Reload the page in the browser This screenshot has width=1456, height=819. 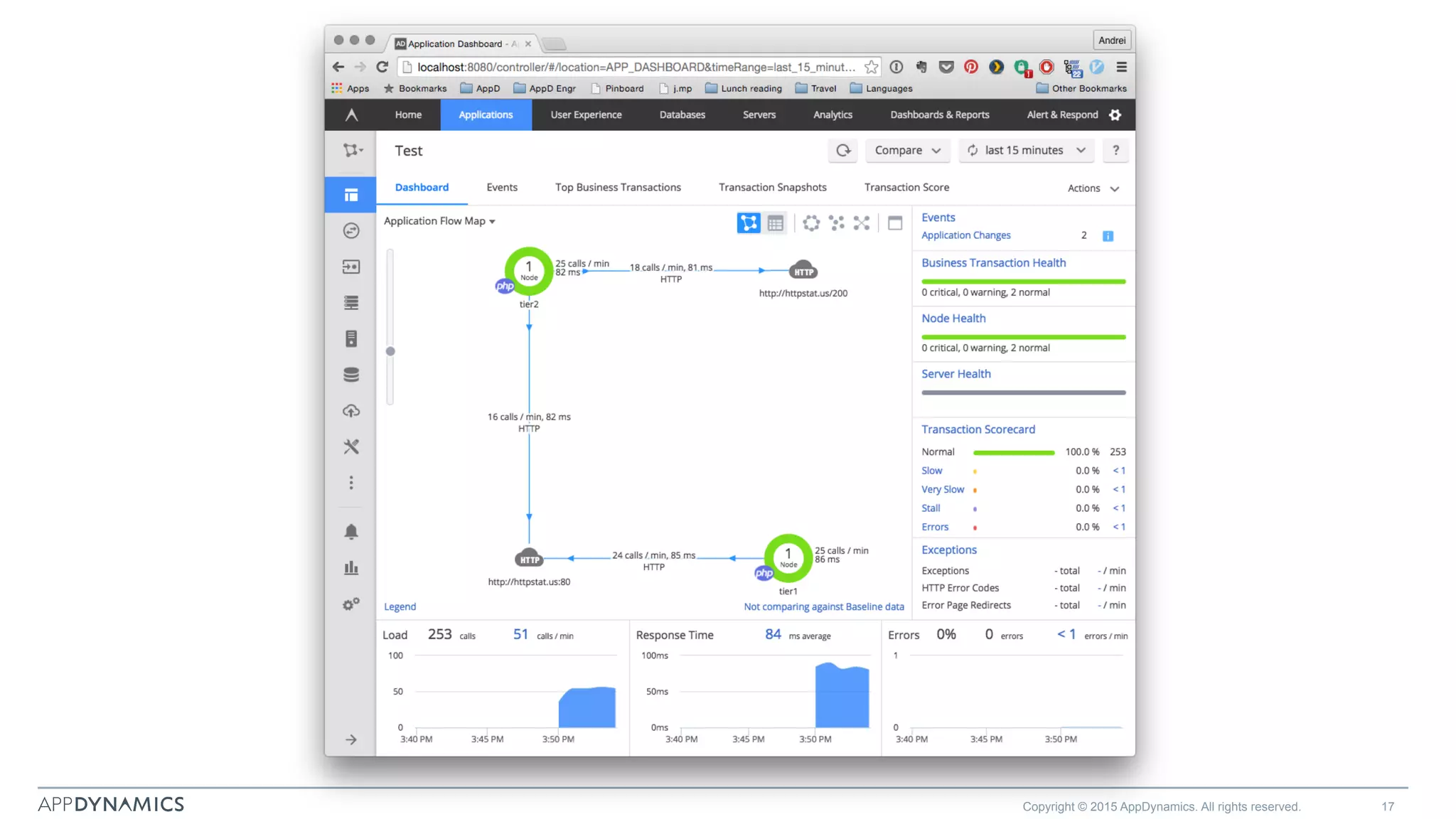click(382, 67)
